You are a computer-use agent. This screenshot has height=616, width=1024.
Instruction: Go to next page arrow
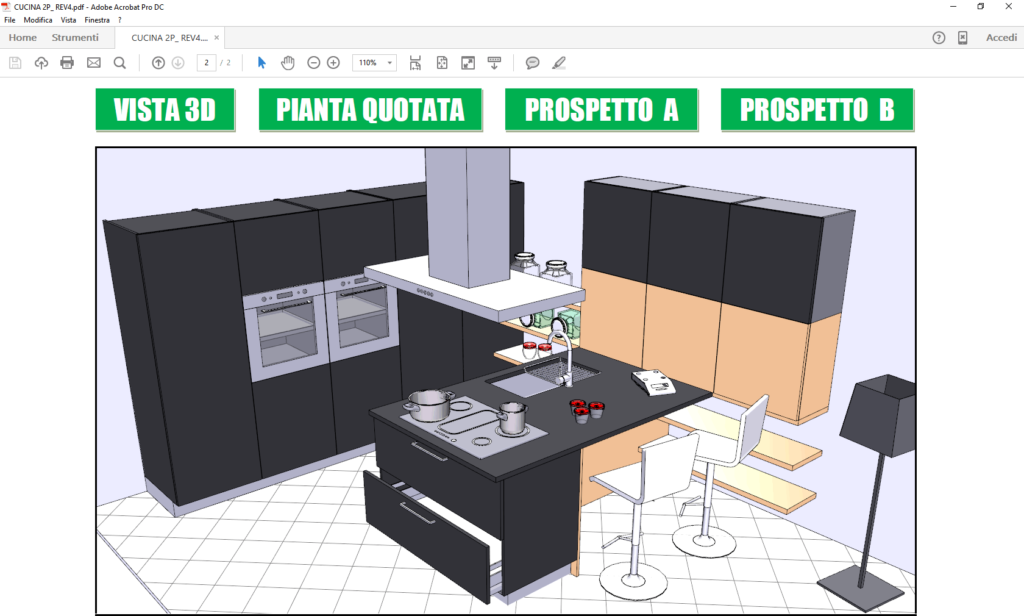point(178,63)
